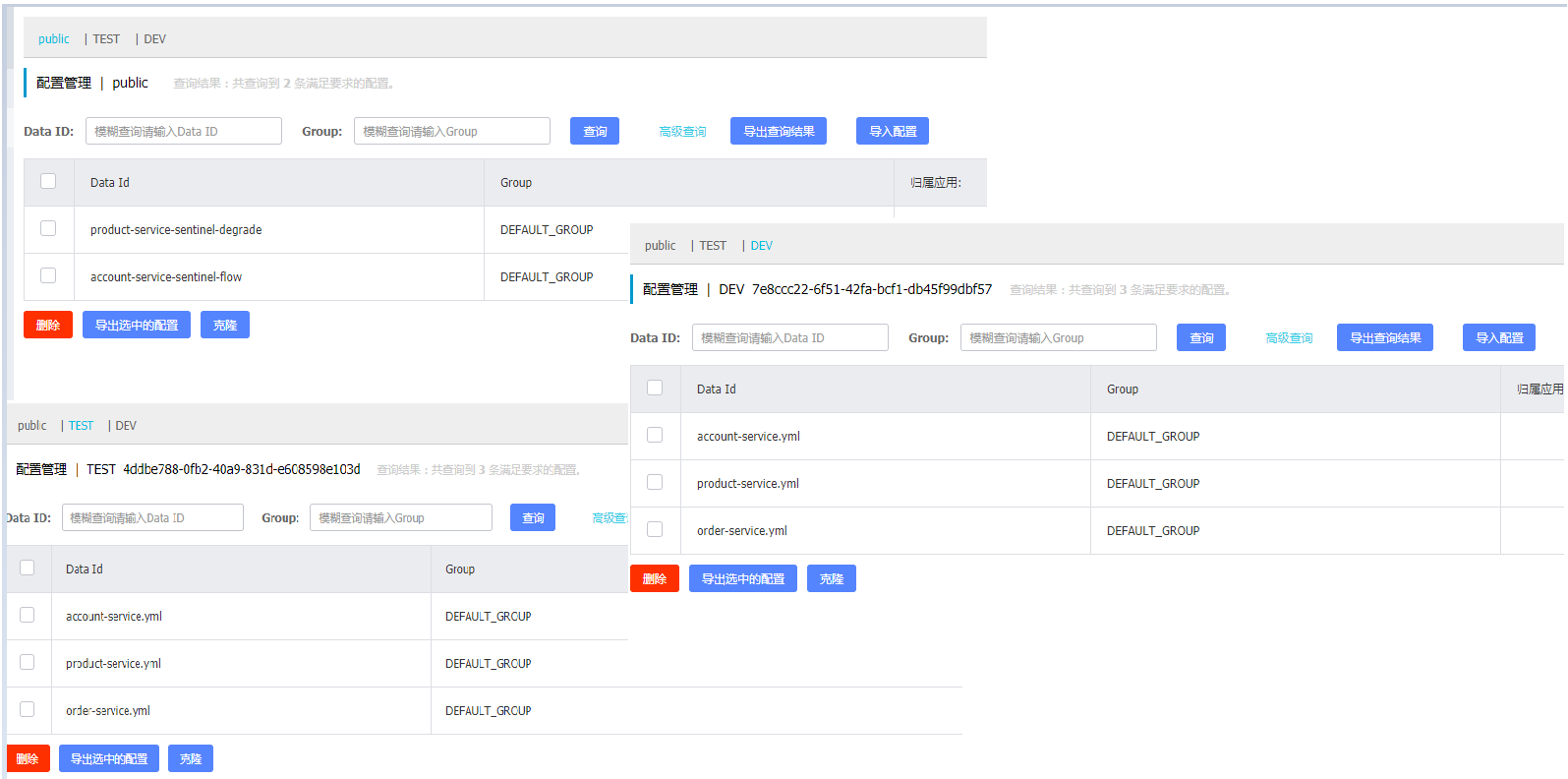Click 克隆 button in the DEV panel

[x=832, y=578]
